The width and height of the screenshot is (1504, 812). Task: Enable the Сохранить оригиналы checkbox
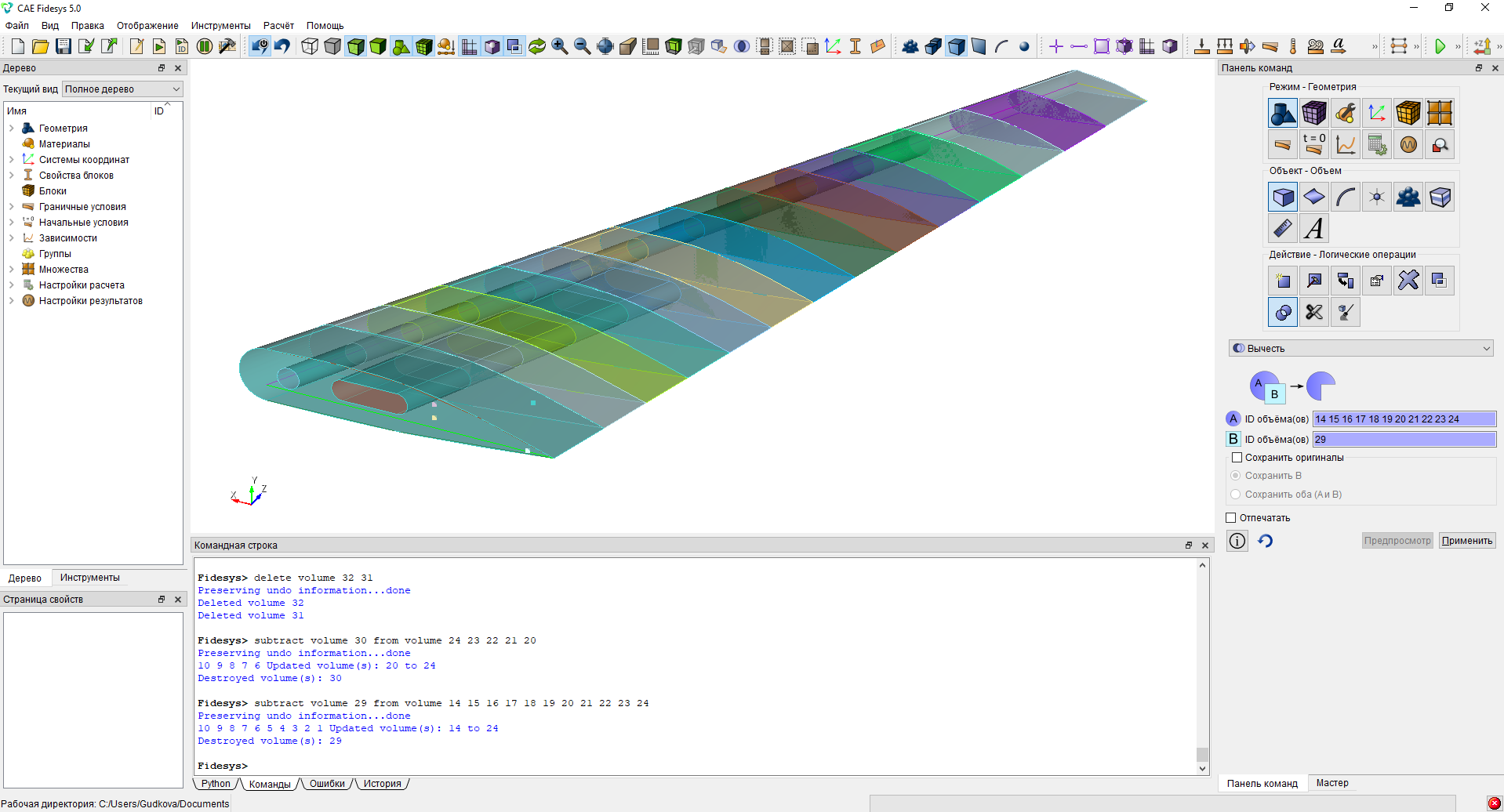click(1237, 458)
